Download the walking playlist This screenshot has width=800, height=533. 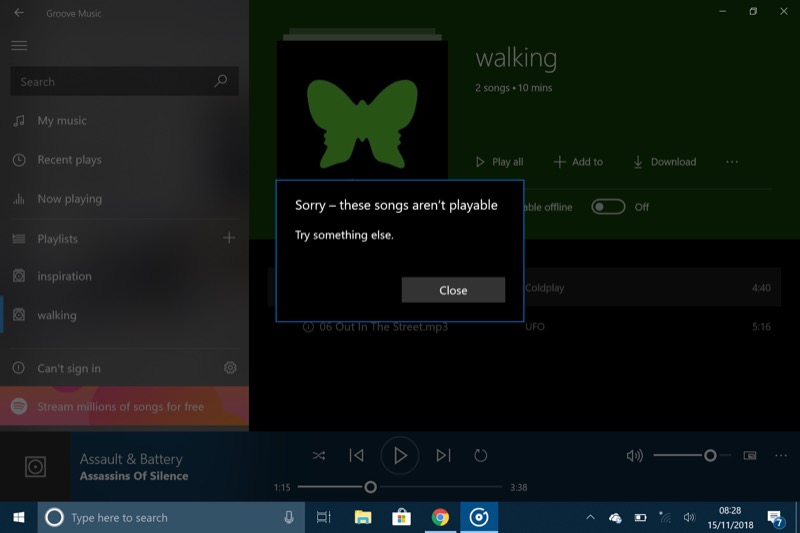point(664,162)
